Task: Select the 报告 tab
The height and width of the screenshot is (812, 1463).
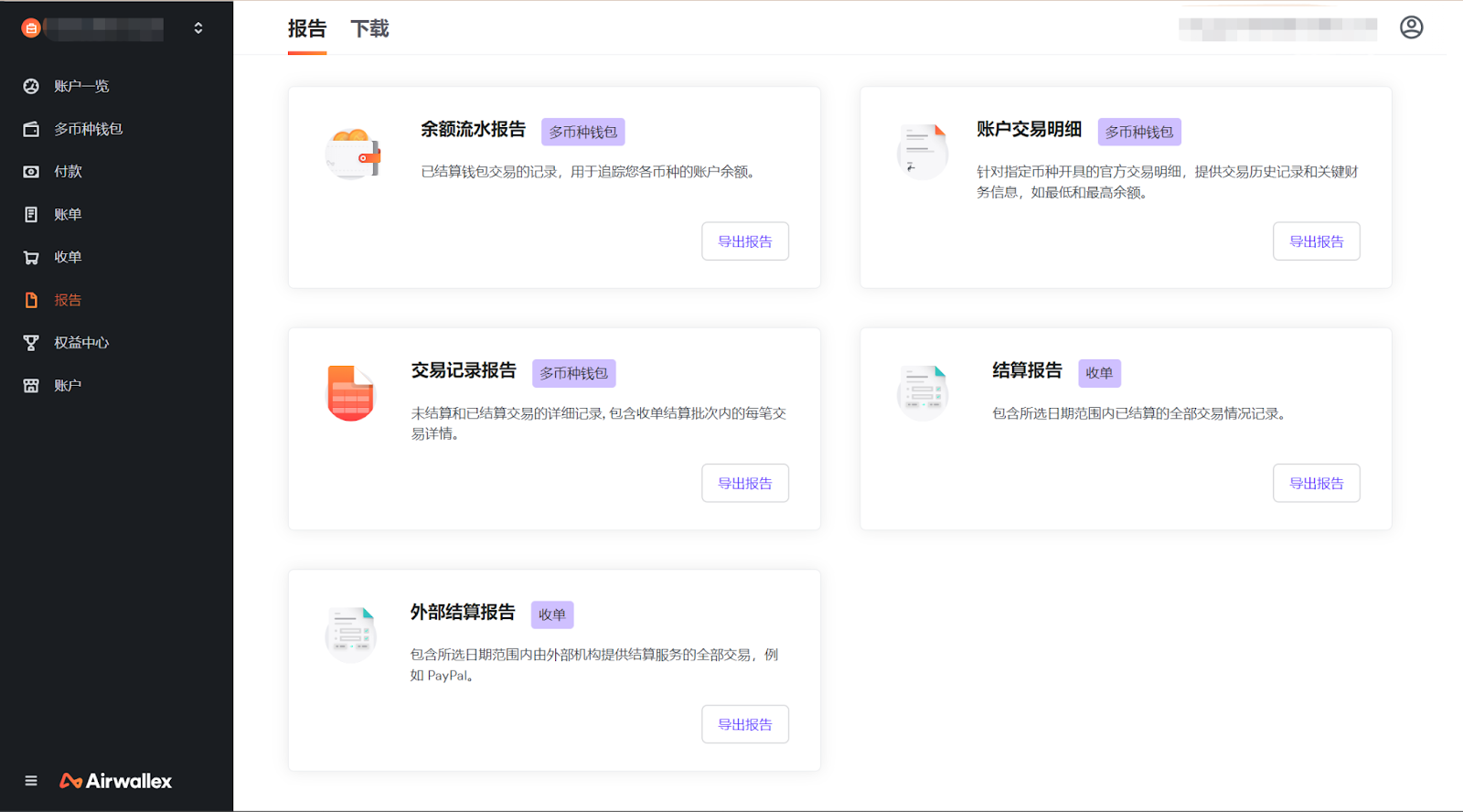Action: coord(306,29)
